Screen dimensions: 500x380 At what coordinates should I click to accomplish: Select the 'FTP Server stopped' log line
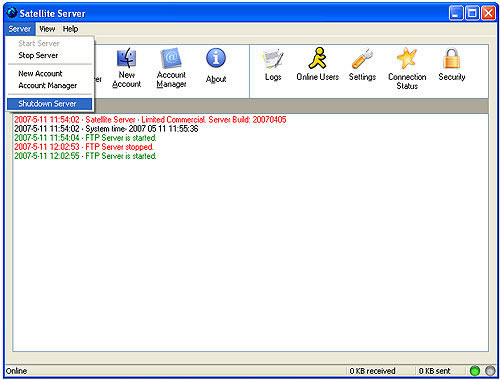coord(84,147)
